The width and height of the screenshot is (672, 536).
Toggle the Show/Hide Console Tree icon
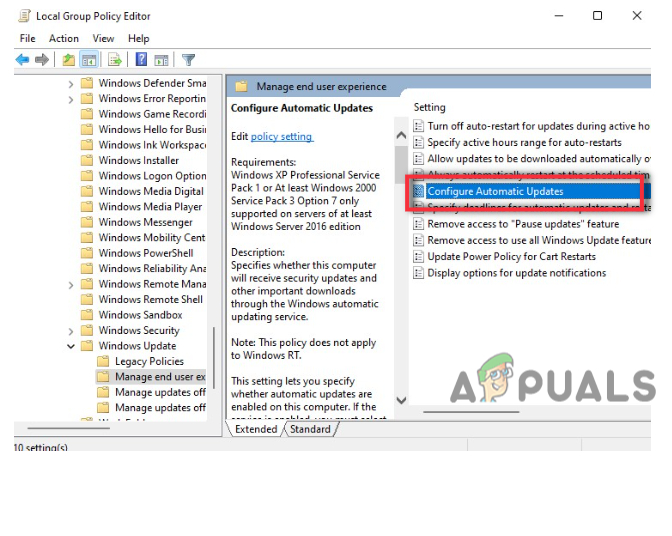(89, 60)
